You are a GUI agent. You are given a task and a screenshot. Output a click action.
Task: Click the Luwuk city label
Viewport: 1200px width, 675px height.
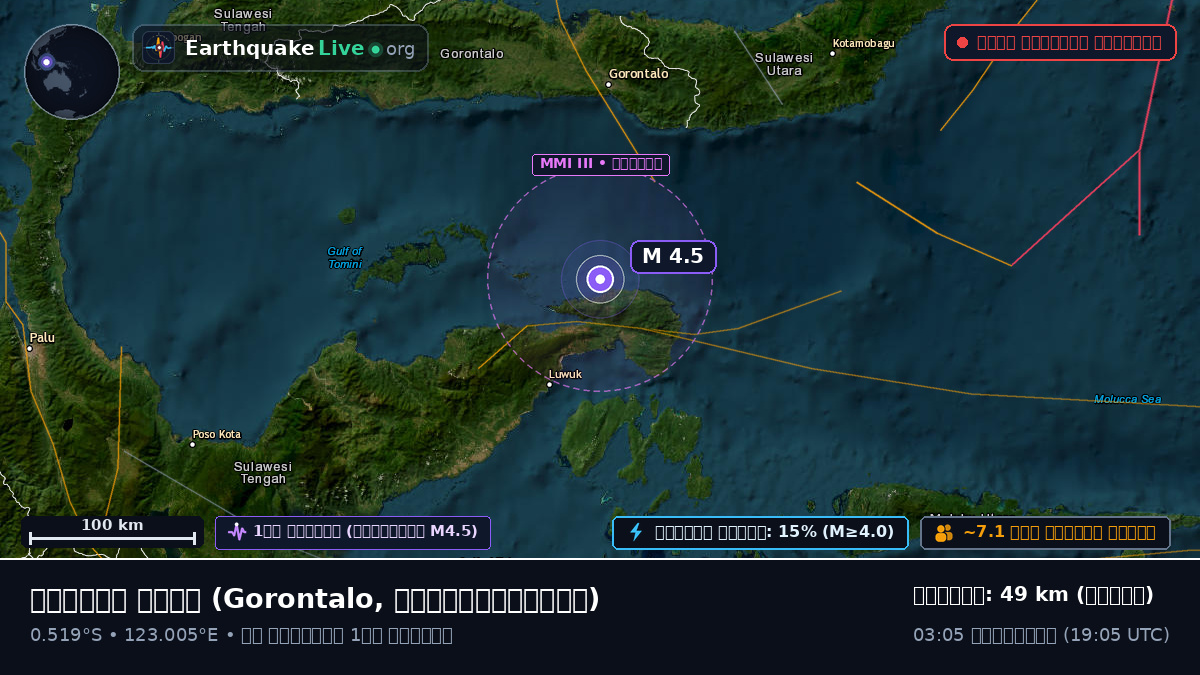pyautogui.click(x=565, y=374)
